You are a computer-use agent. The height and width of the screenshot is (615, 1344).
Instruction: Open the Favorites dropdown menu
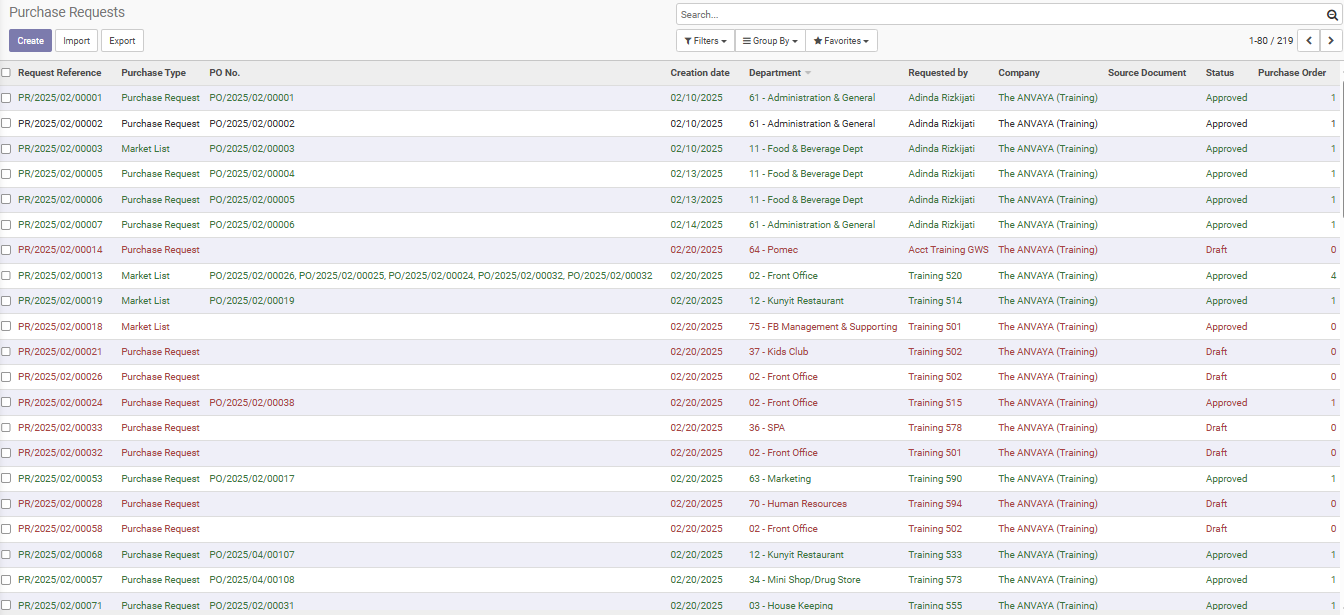(841, 41)
